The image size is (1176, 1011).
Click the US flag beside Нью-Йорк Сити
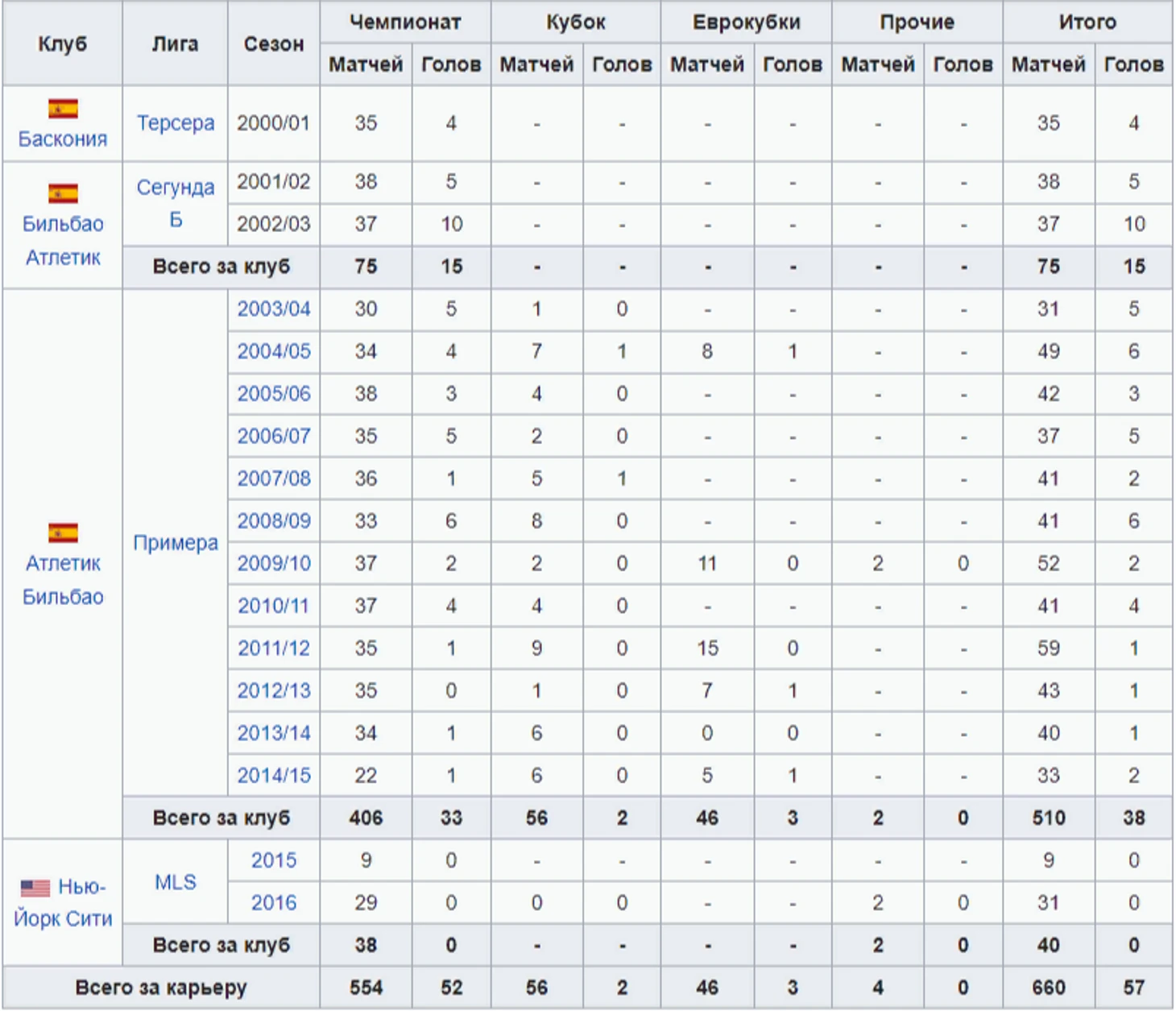35,888
